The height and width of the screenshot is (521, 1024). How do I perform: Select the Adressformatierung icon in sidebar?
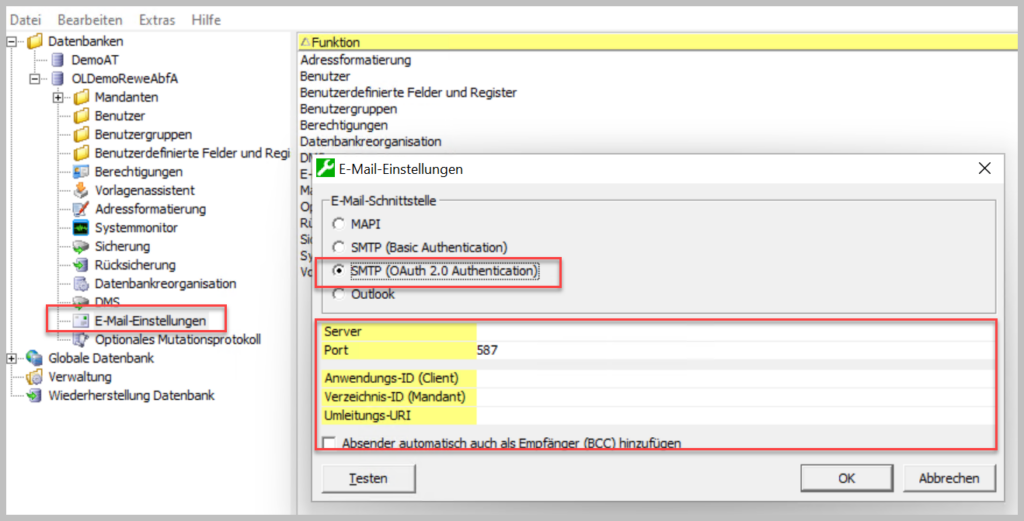click(x=81, y=209)
